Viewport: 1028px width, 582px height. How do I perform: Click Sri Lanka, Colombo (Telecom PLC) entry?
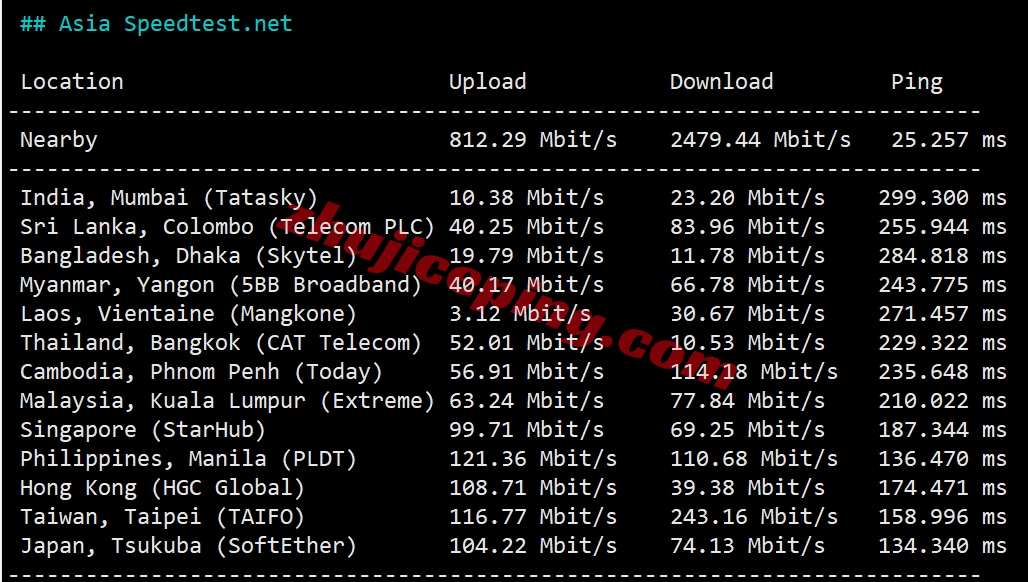coord(513,227)
